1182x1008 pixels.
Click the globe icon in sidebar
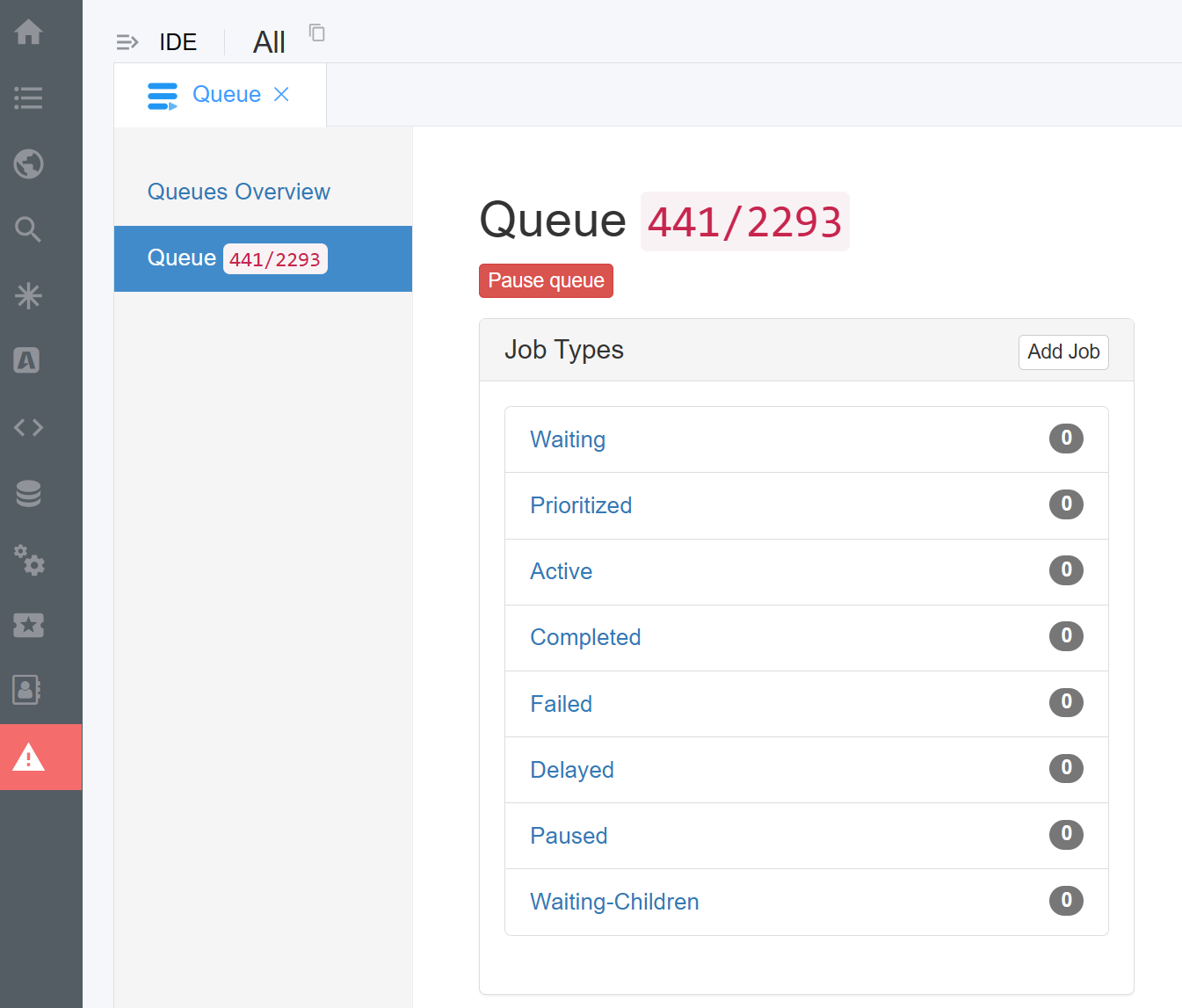click(28, 163)
